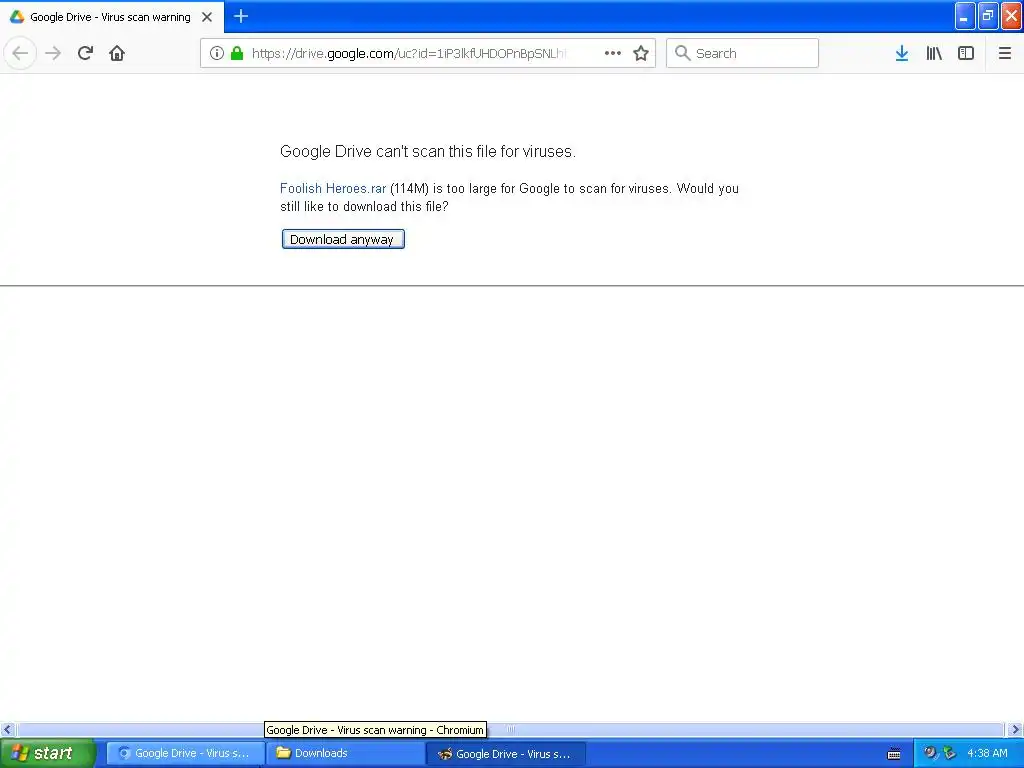This screenshot has width=1024, height=768.
Task: Minimize the Firefox window
Action: coord(965,16)
